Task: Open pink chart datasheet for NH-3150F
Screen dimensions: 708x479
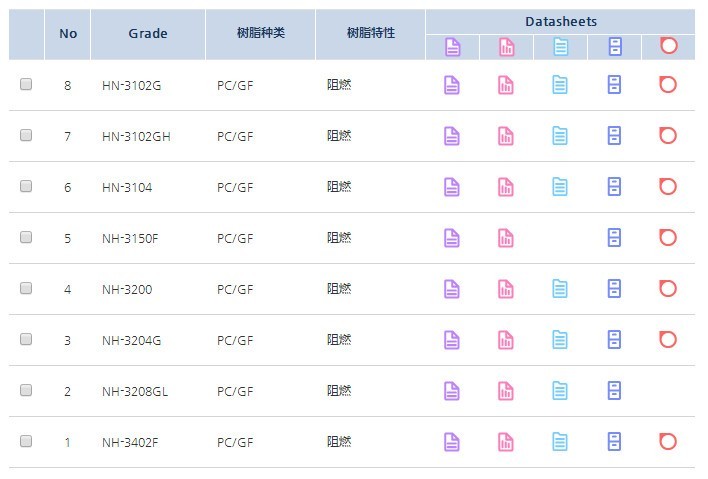Action: tap(506, 238)
